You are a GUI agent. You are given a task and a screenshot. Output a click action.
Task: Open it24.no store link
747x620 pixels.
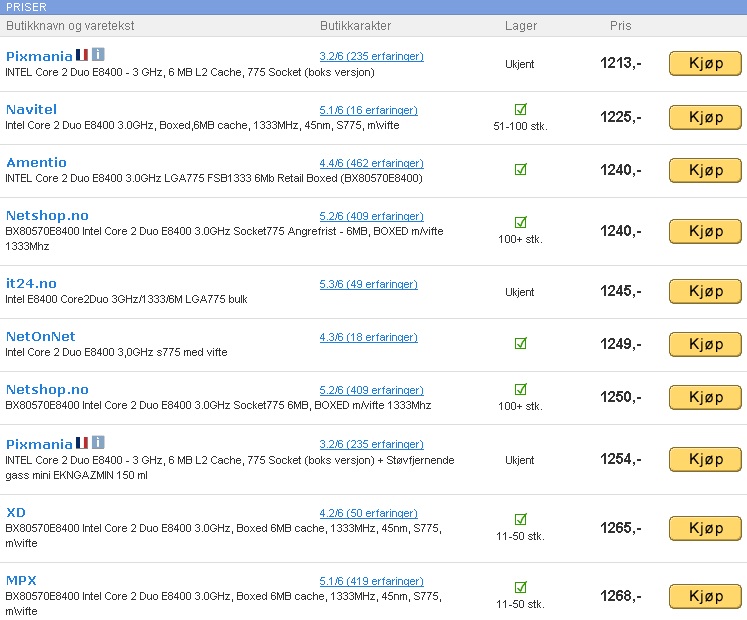(x=31, y=284)
